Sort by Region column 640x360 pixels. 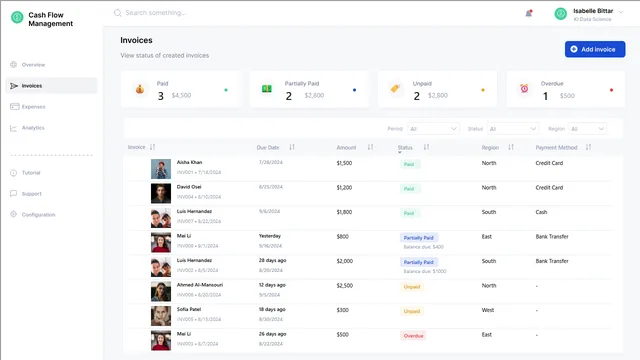point(511,147)
